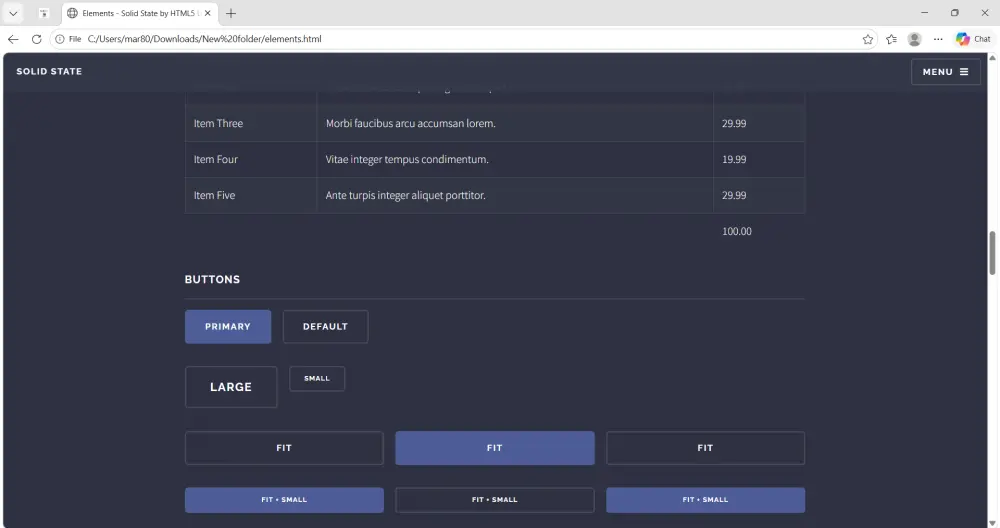Open the tab search chevron

click(x=13, y=13)
